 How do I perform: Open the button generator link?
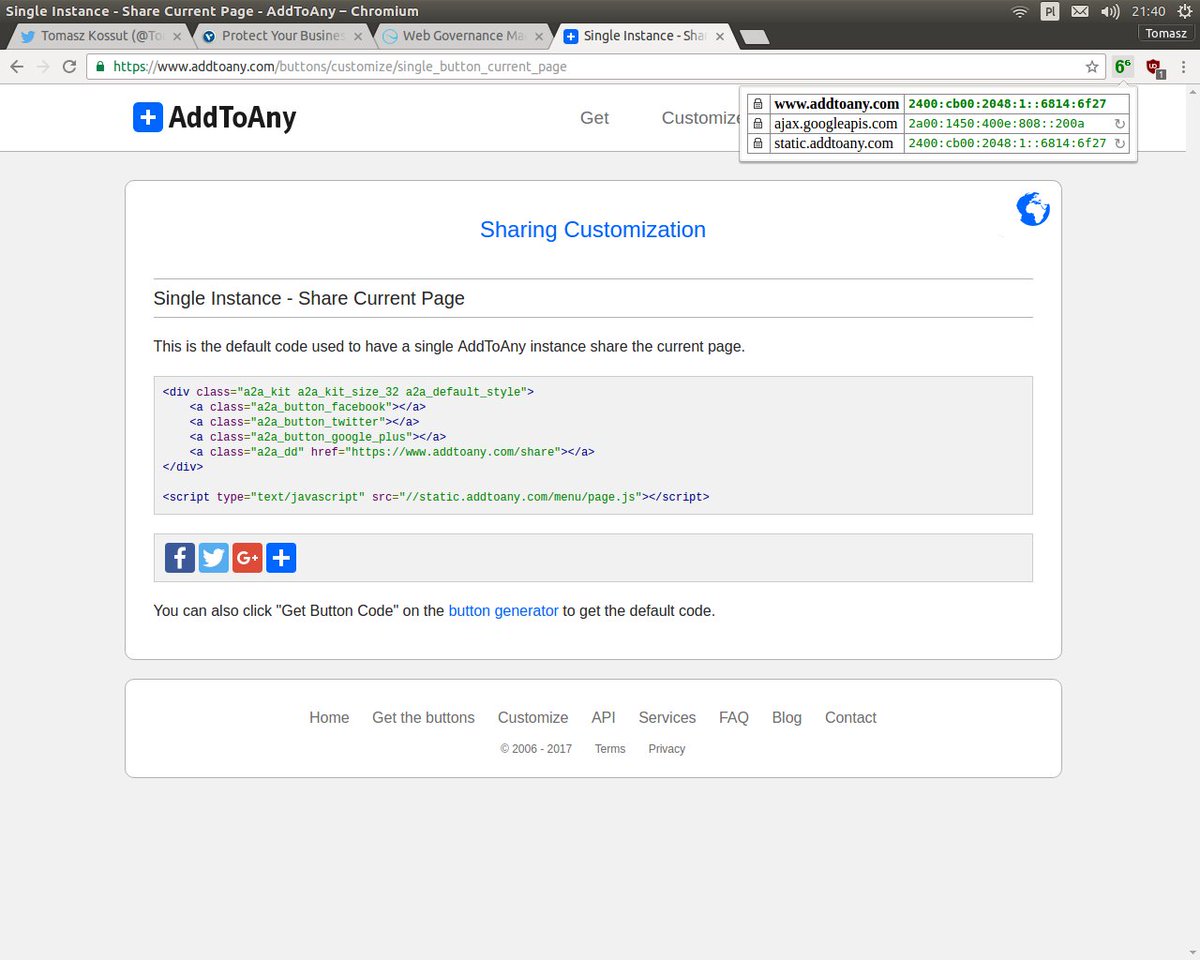click(503, 610)
